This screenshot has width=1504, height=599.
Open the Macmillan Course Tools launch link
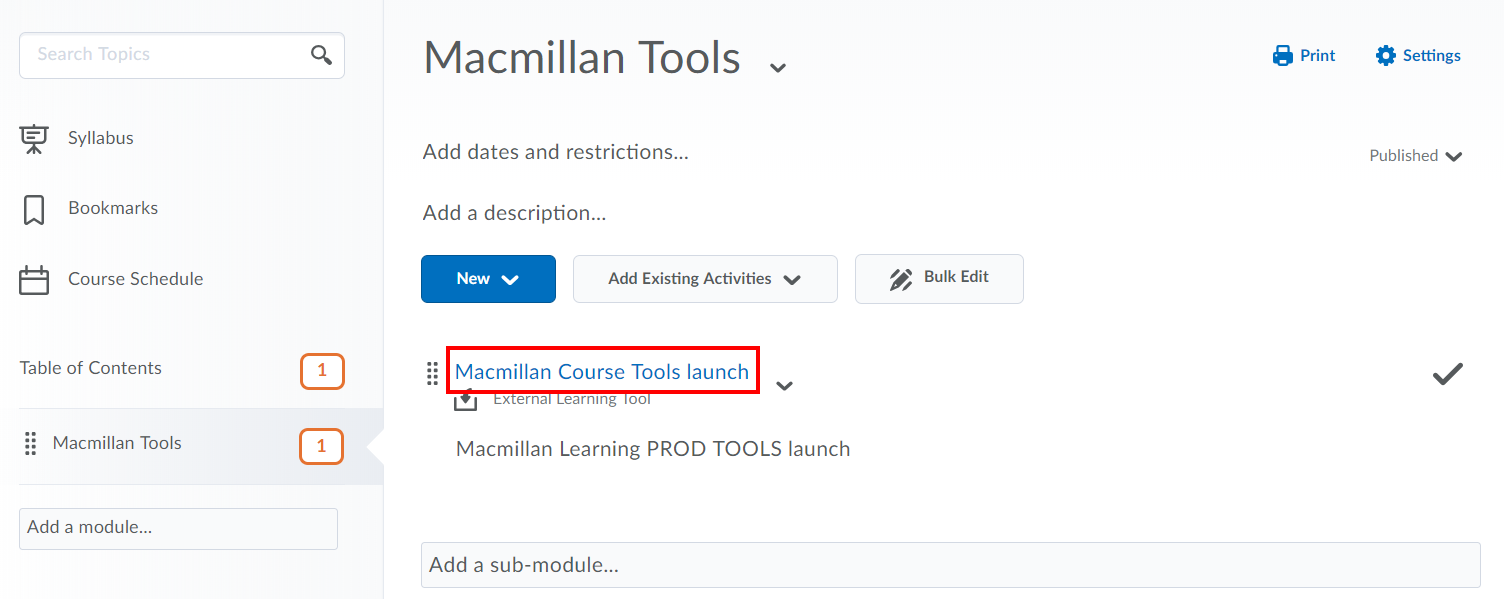tap(602, 370)
